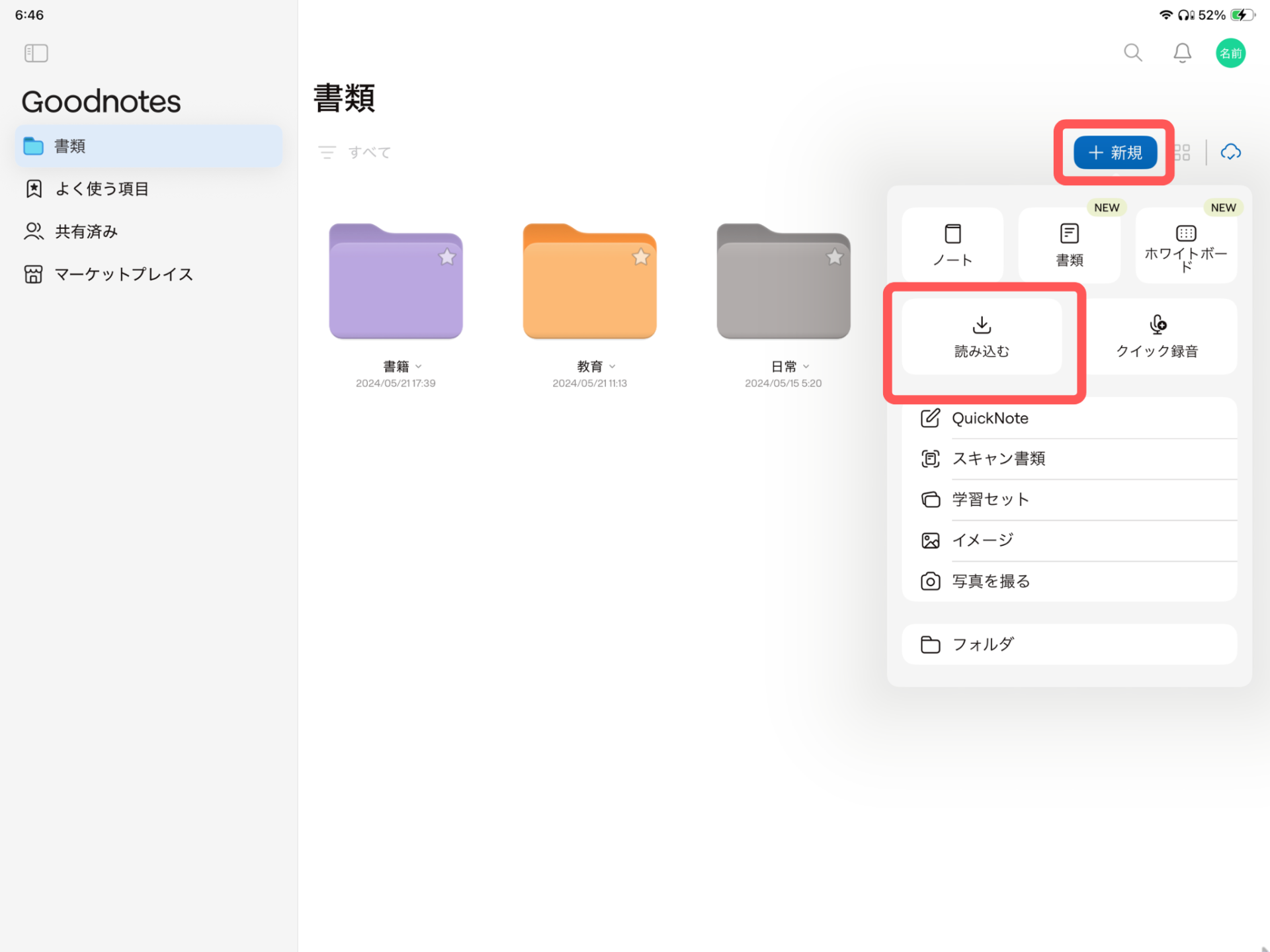Open the すべて filter dropdown

[355, 153]
